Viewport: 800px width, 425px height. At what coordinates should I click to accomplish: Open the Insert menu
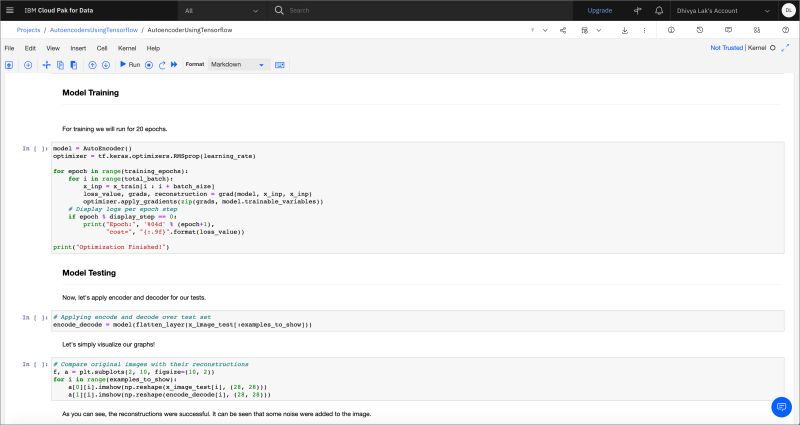[x=78, y=48]
